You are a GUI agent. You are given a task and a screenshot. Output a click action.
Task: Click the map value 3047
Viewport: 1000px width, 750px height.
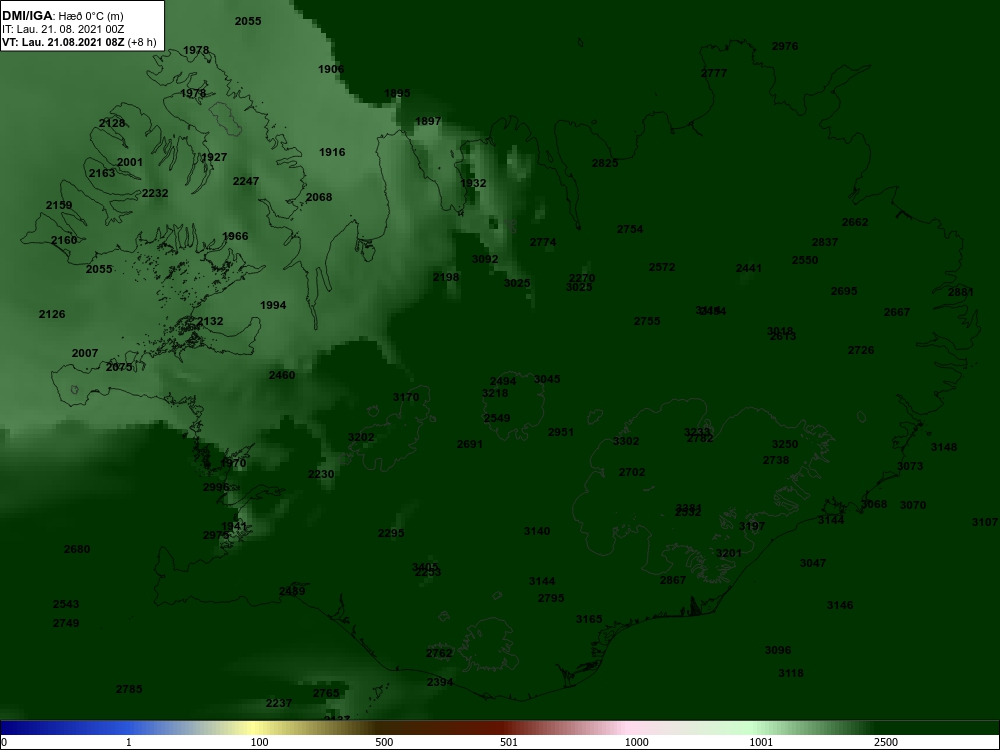pyautogui.click(x=812, y=562)
